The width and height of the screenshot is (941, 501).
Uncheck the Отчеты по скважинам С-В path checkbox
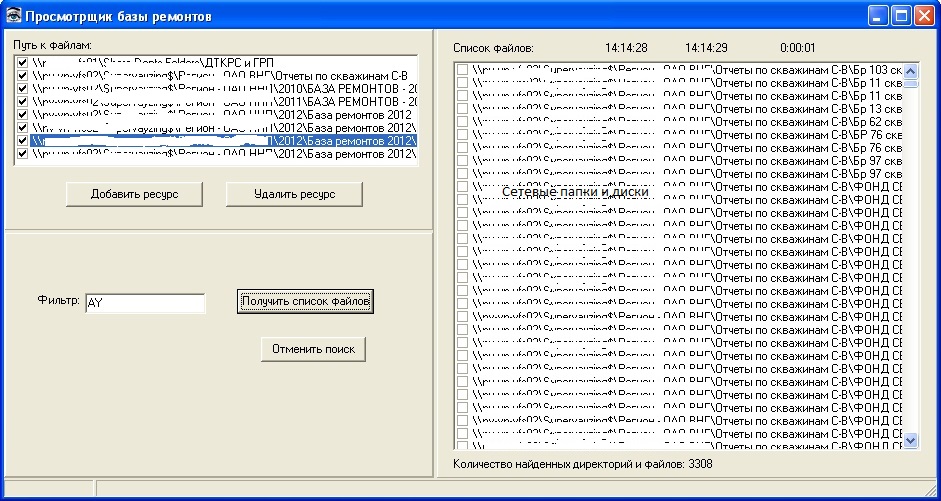[x=23, y=76]
